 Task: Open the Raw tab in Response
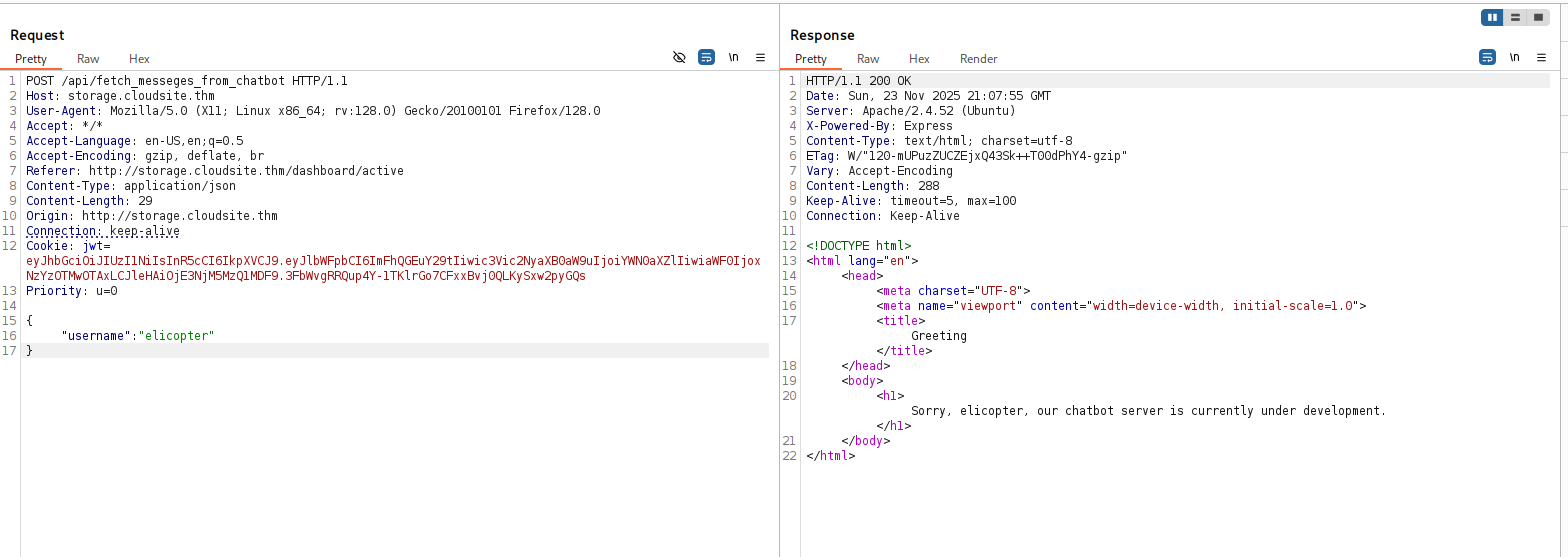(868, 59)
